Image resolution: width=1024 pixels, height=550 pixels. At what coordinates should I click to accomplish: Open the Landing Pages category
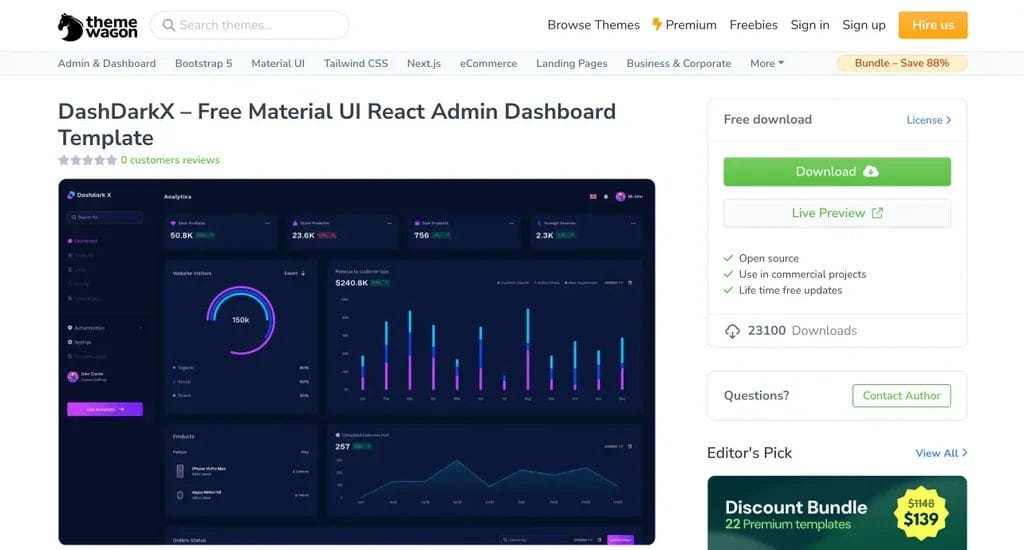(571, 63)
